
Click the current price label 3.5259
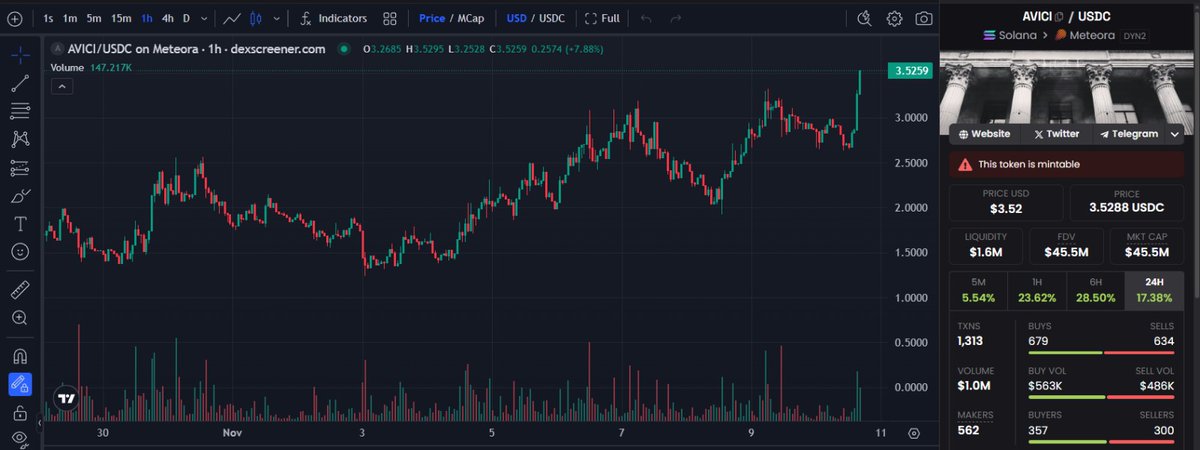(909, 70)
